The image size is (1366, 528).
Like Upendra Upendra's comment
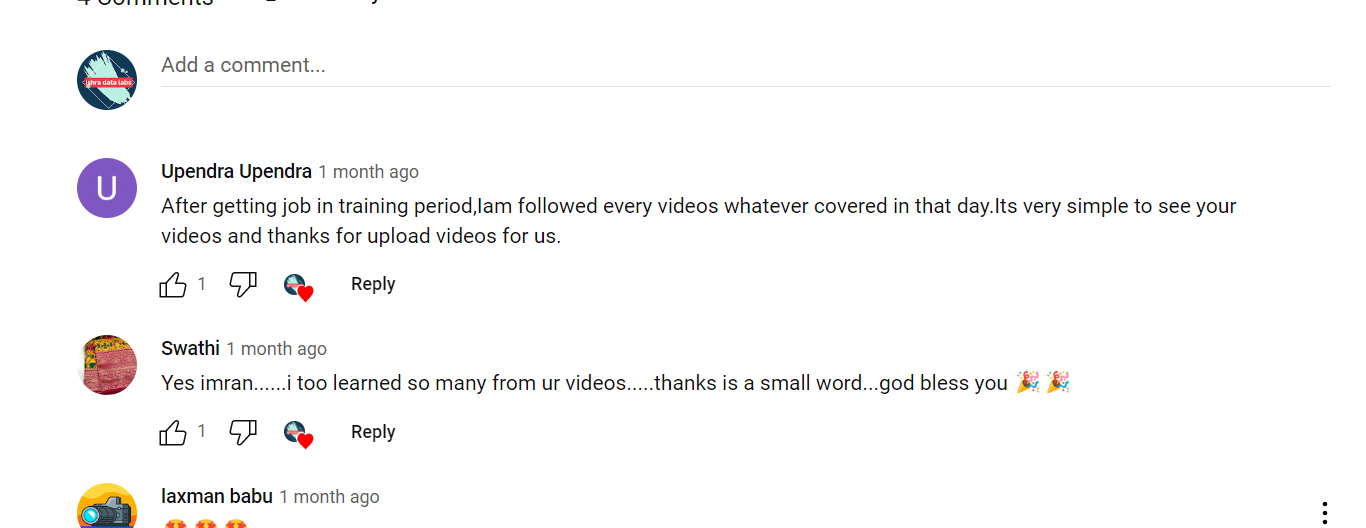coord(173,285)
